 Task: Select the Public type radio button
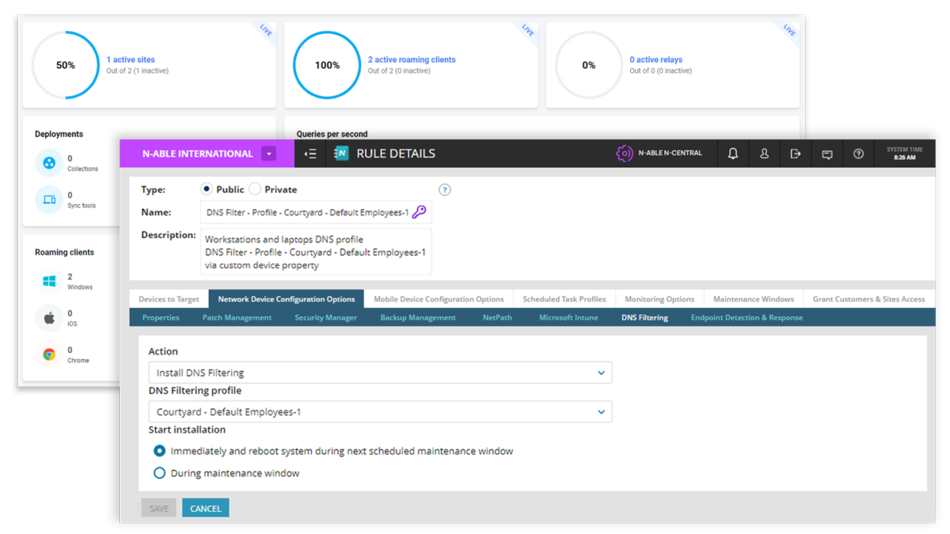point(207,189)
